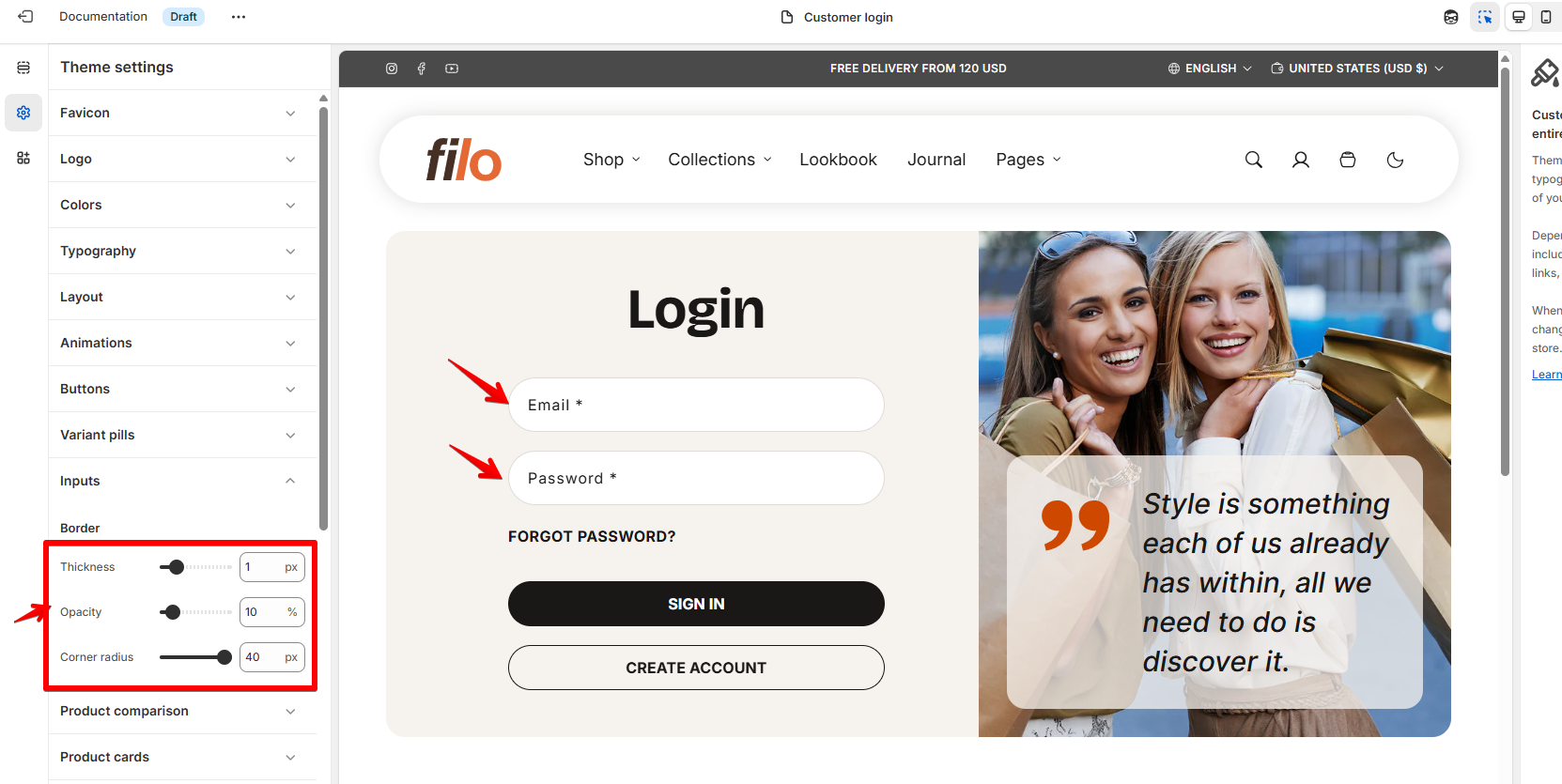Click the FORGOT PASSWORD? link
Screen dimensions: 1562x784
click(592, 536)
